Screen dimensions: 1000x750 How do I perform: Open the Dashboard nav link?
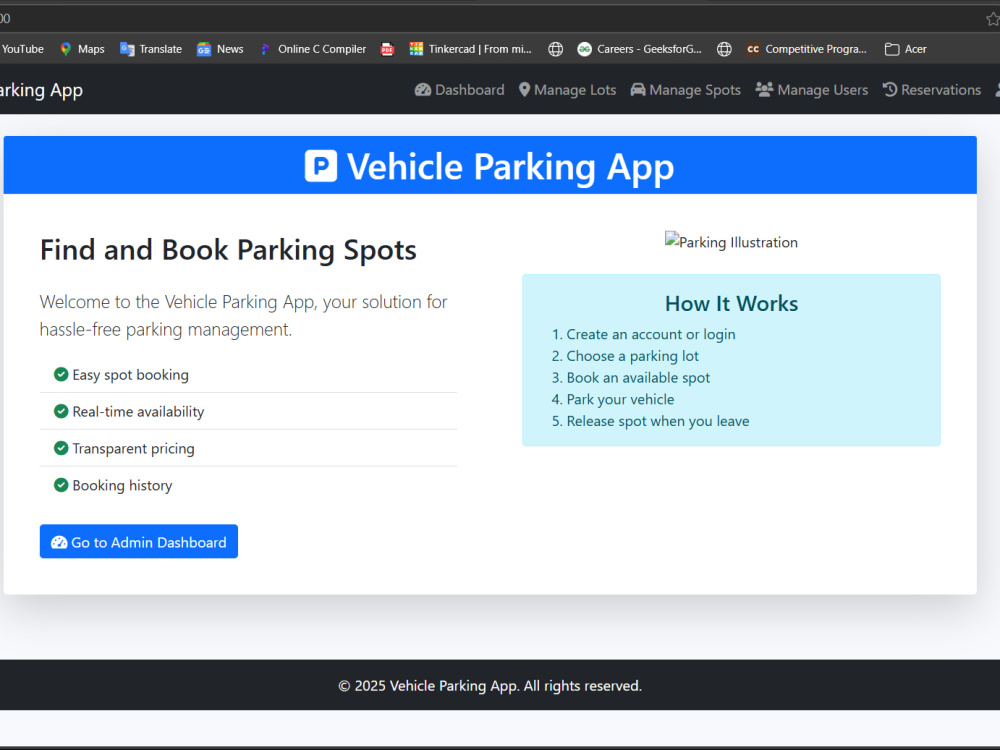[459, 90]
